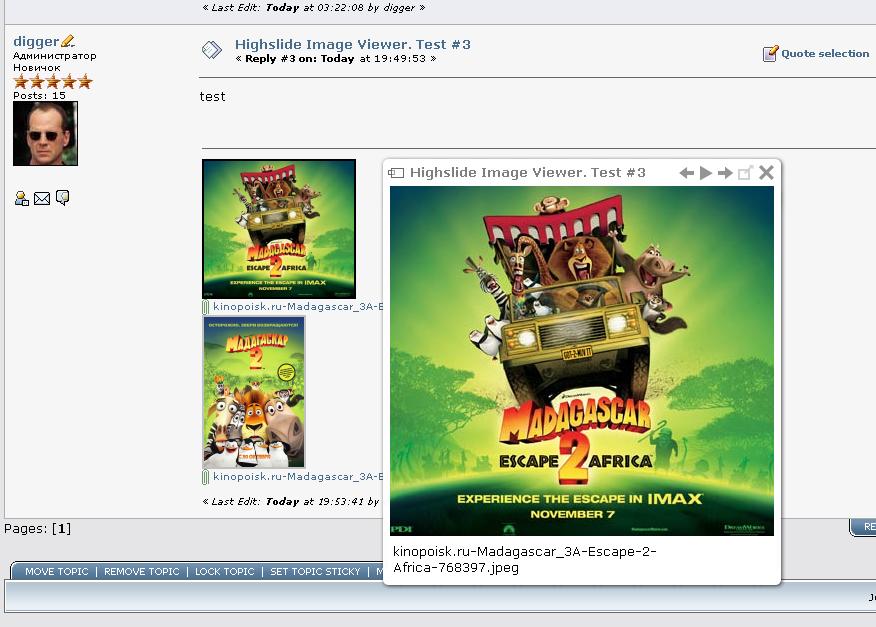Viewport: 876px width, 627px height.
Task: Click the 'Posts: 15' text
Action: 39,96
